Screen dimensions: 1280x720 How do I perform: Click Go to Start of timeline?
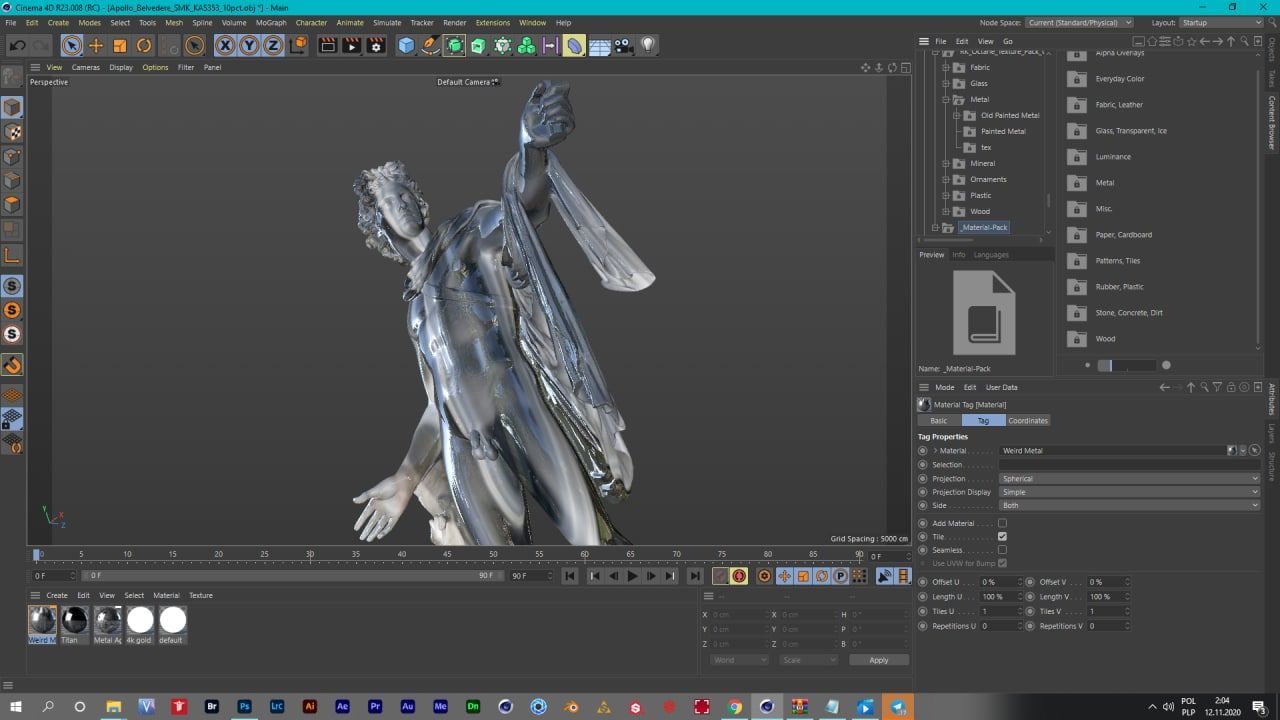[x=570, y=576]
